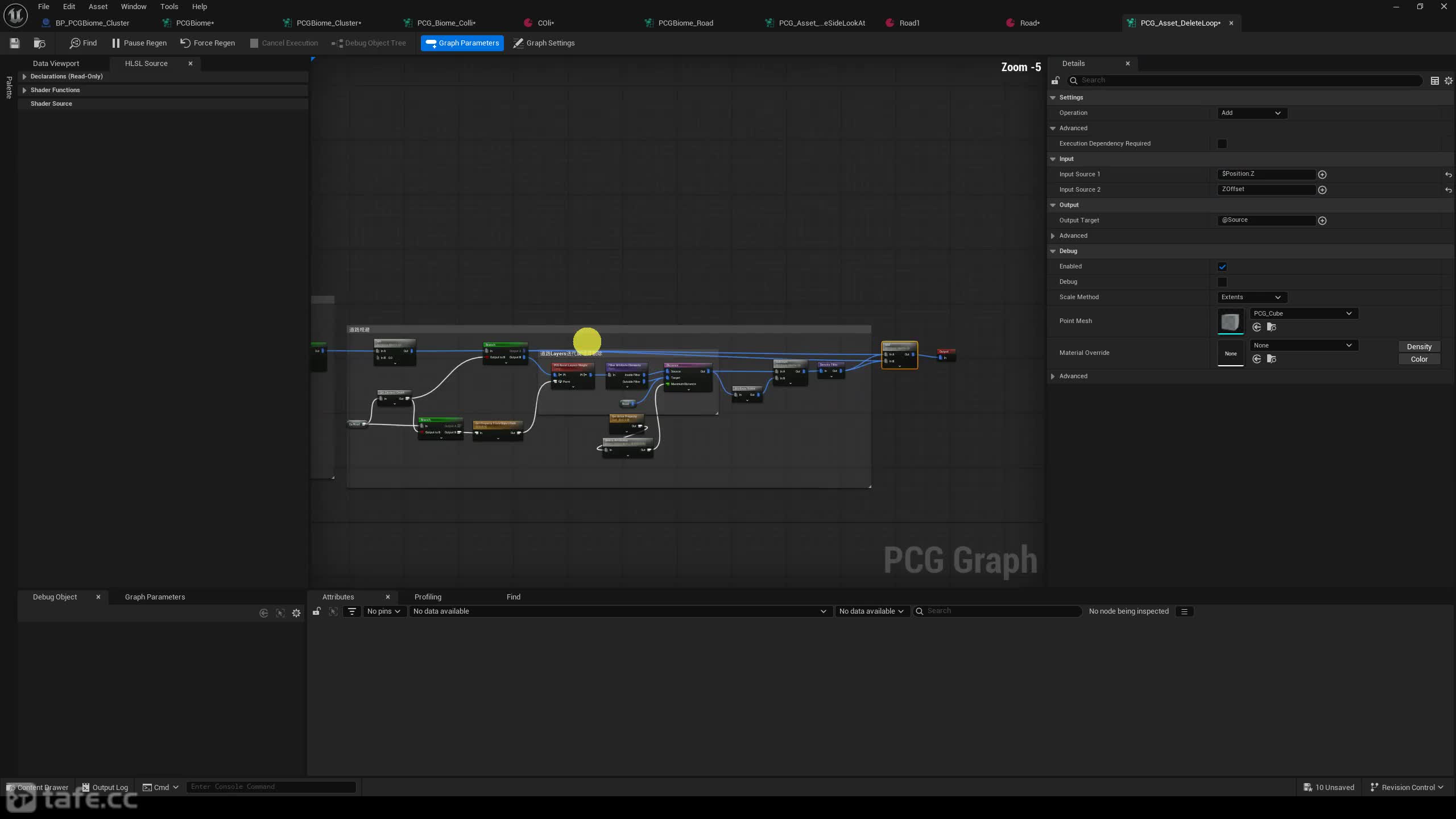The image size is (1456, 819).
Task: Open the Details panel settings gear
Action: click(1448, 81)
